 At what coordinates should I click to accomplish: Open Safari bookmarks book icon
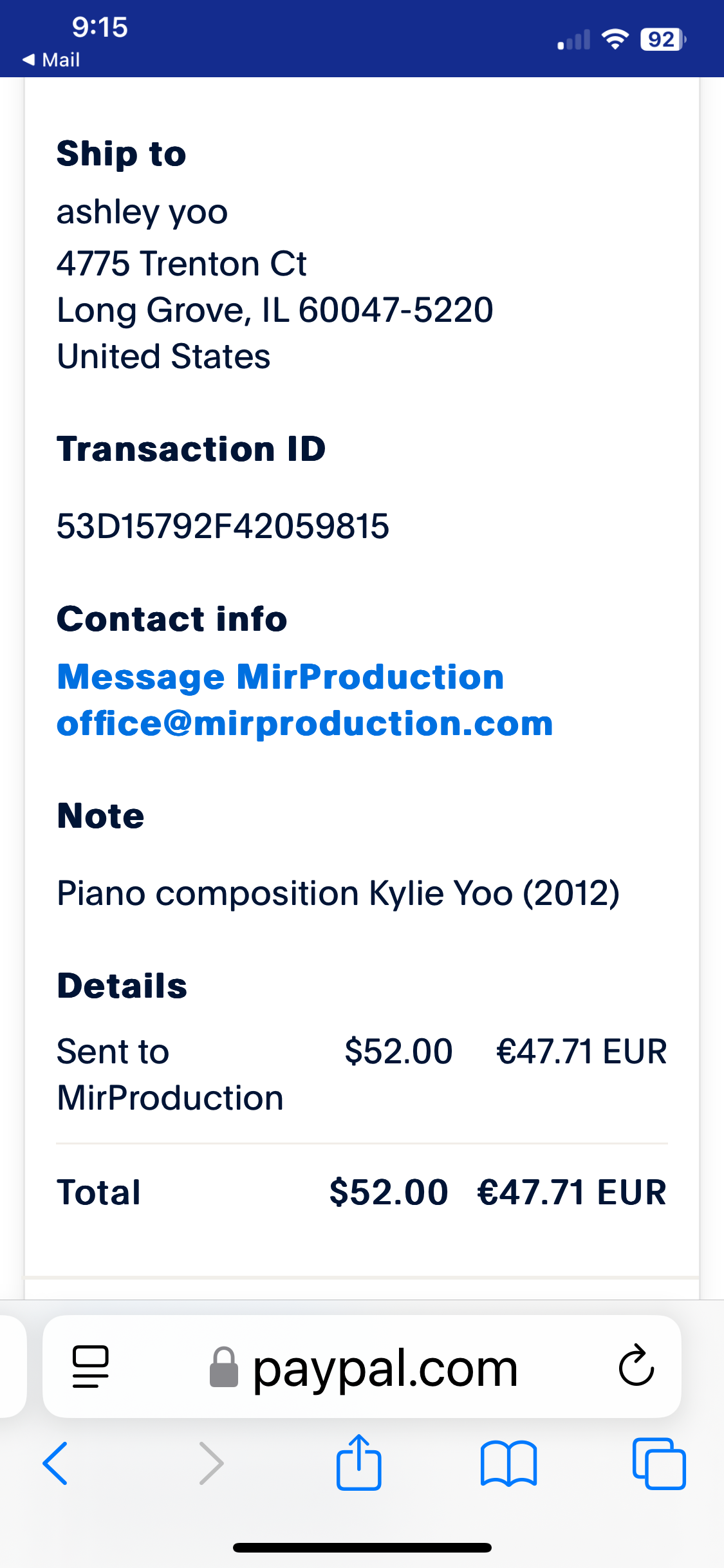tap(508, 1462)
